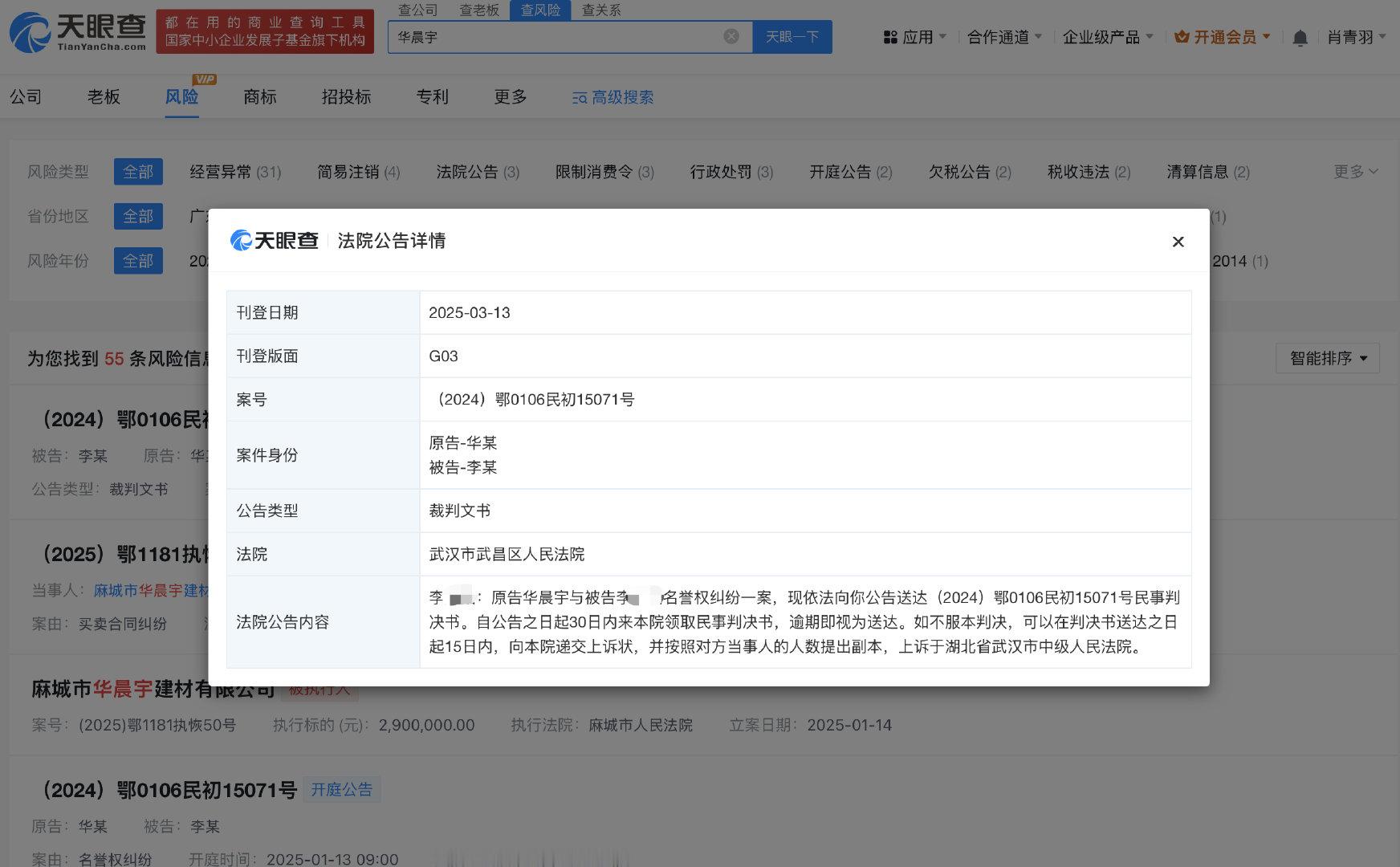Open the 肖青羽 user menu
1400x867 pixels.
click(1357, 37)
